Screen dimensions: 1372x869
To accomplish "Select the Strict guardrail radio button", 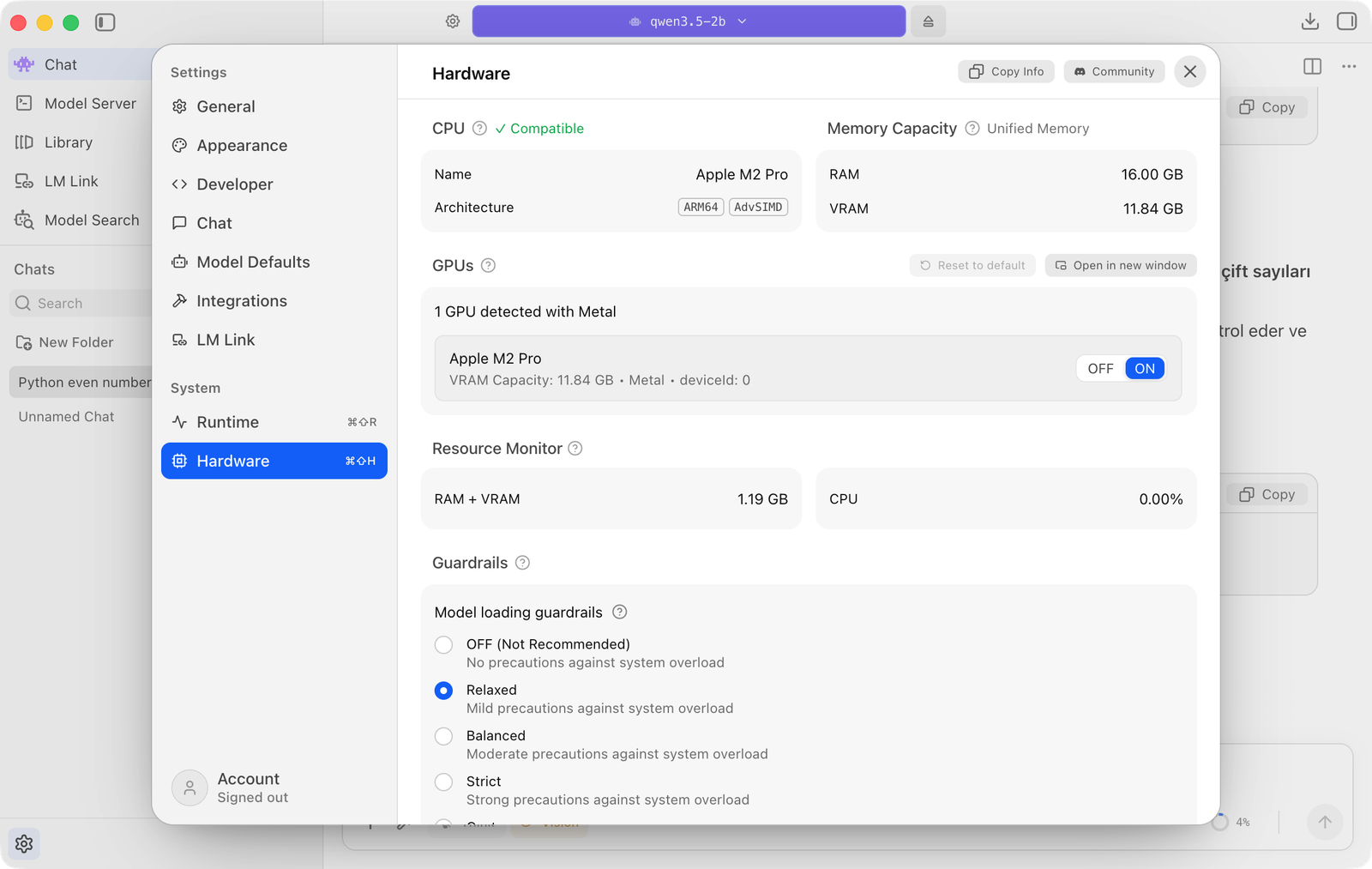I will (x=443, y=781).
